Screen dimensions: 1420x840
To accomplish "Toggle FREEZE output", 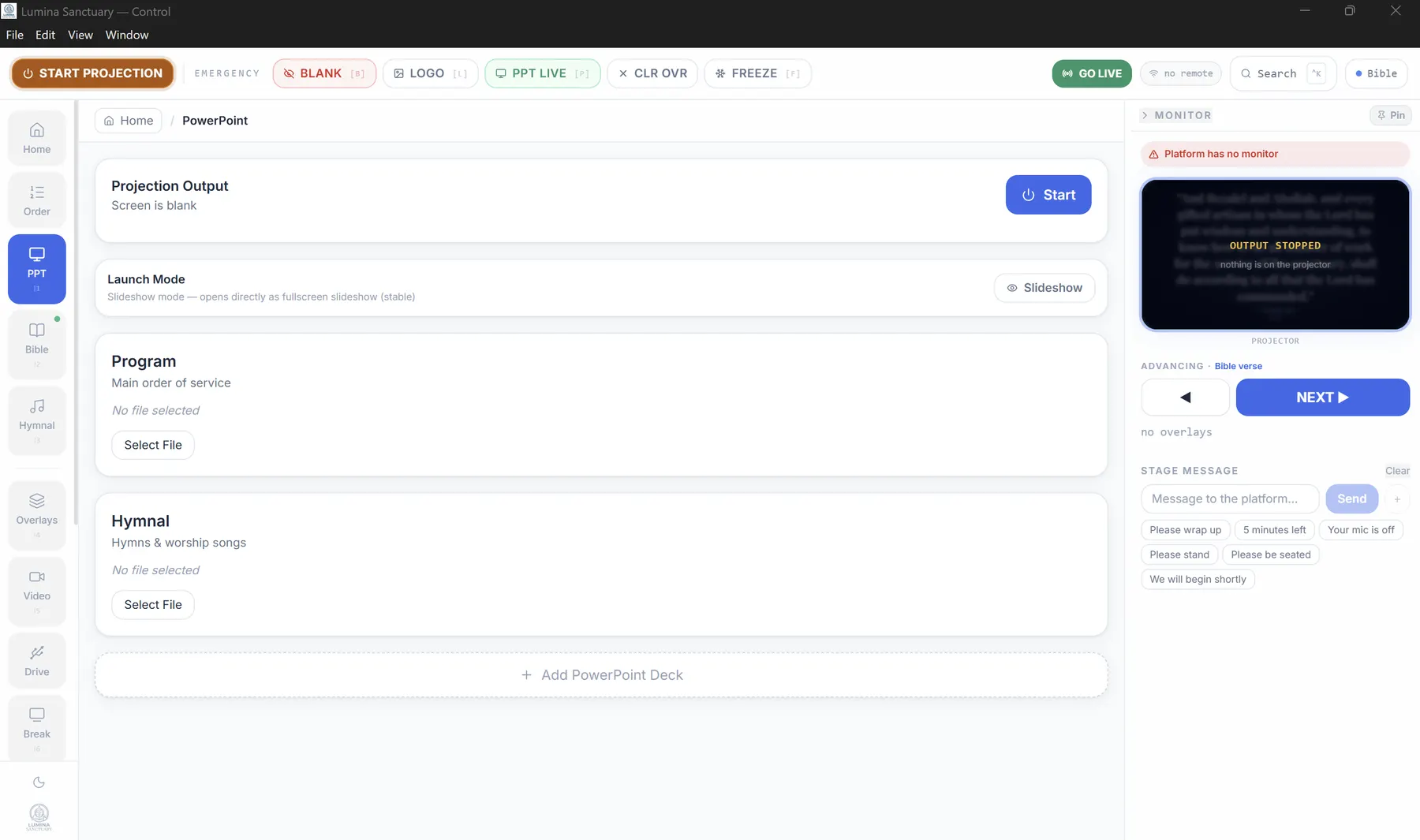I will (758, 73).
